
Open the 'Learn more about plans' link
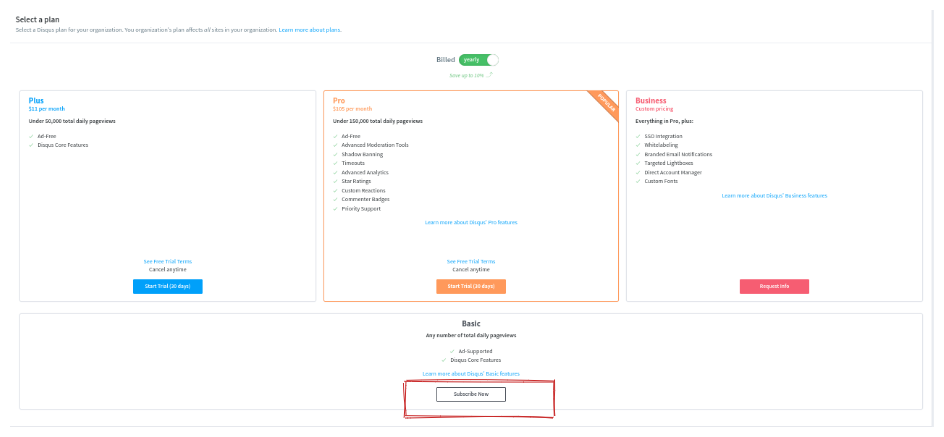pyautogui.click(x=310, y=30)
